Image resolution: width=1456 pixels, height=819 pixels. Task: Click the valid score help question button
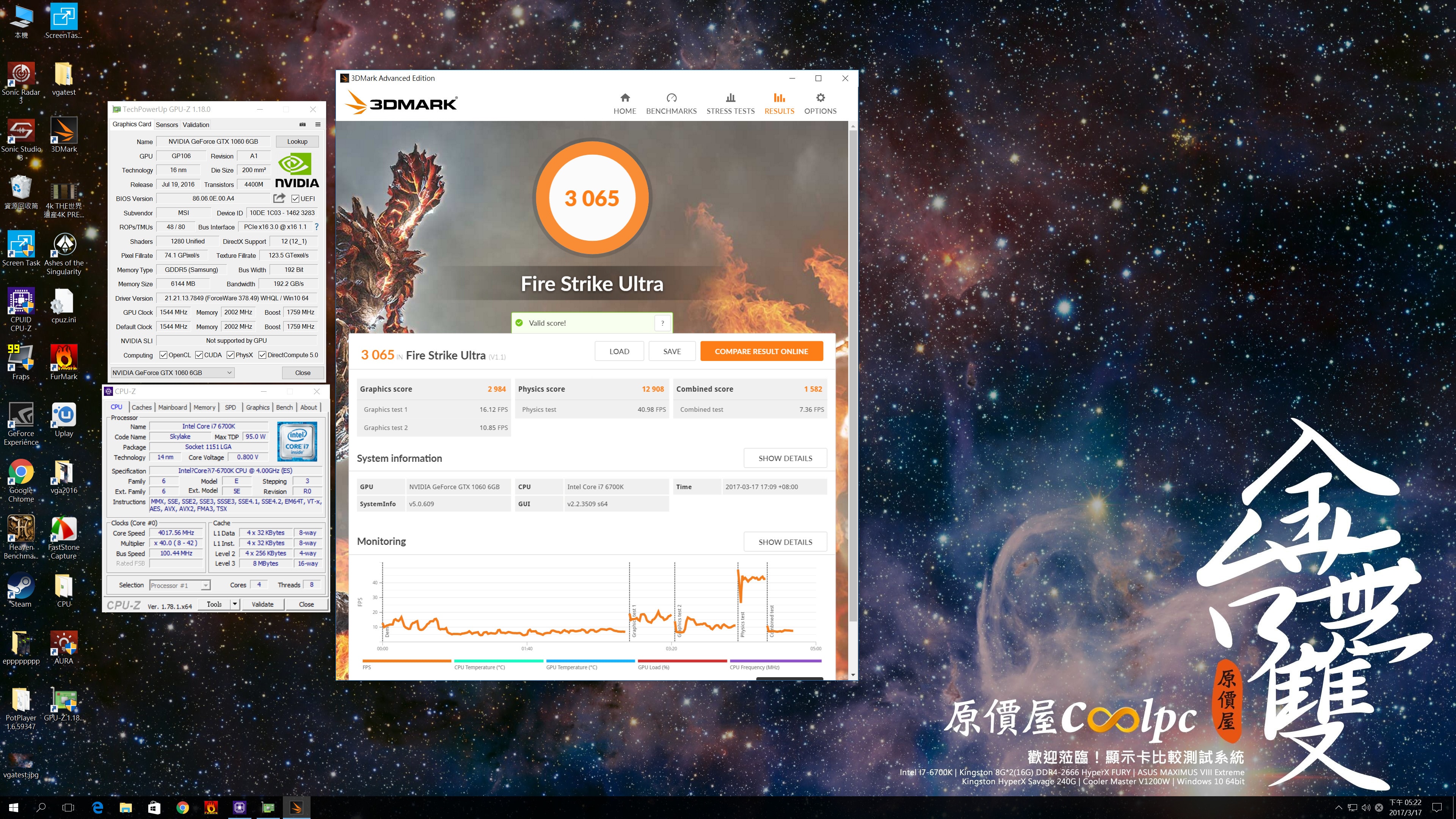point(662,323)
